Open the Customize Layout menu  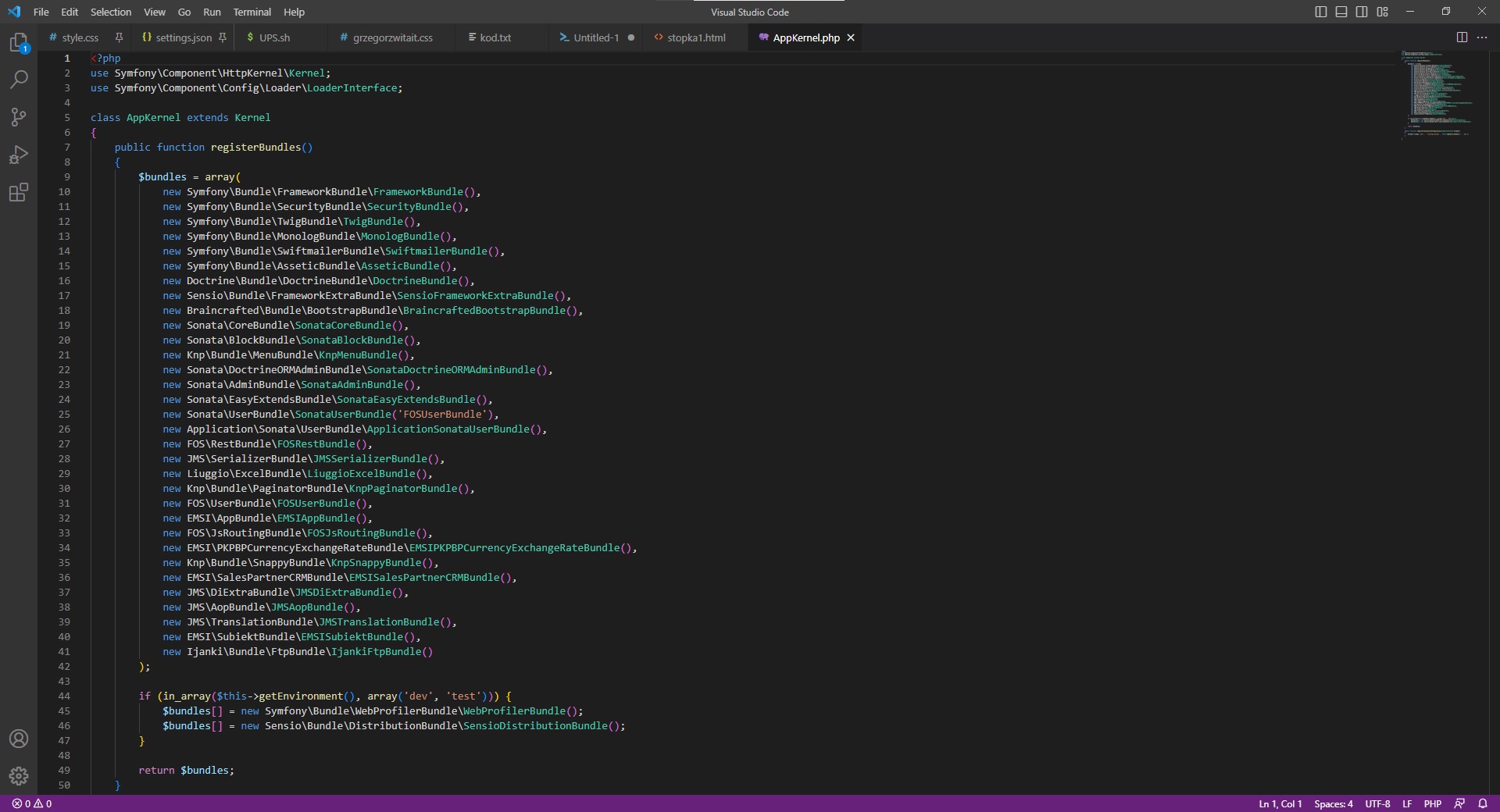1383,12
